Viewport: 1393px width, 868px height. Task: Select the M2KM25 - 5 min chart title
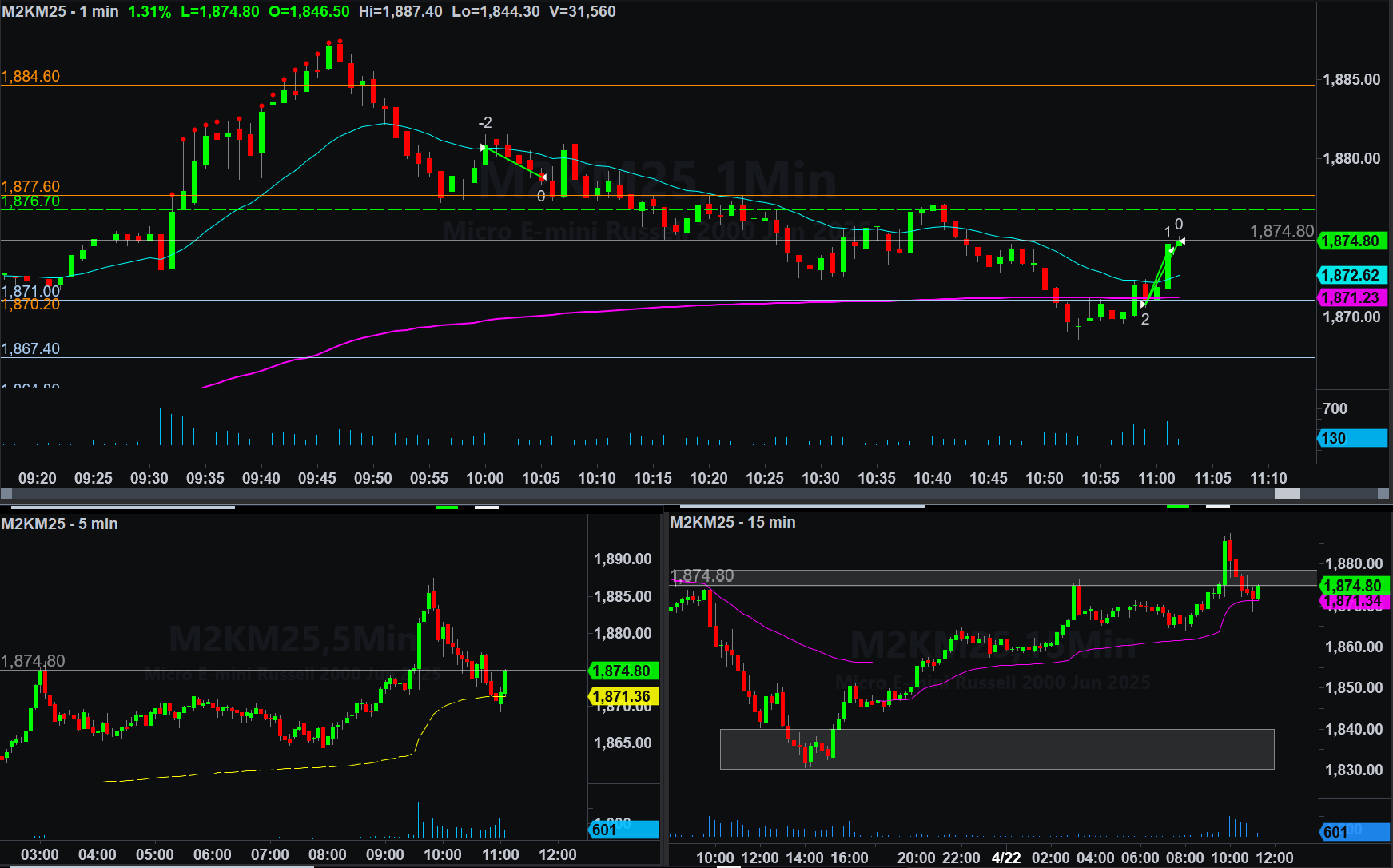coord(60,524)
